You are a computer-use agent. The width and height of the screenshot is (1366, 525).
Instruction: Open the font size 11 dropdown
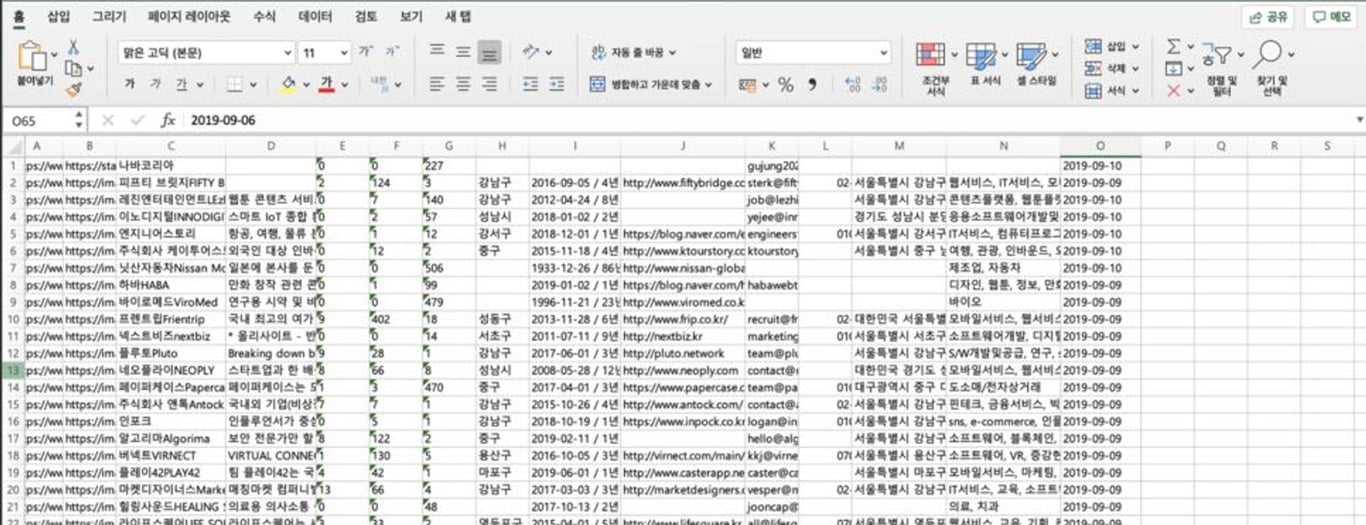click(x=325, y=52)
